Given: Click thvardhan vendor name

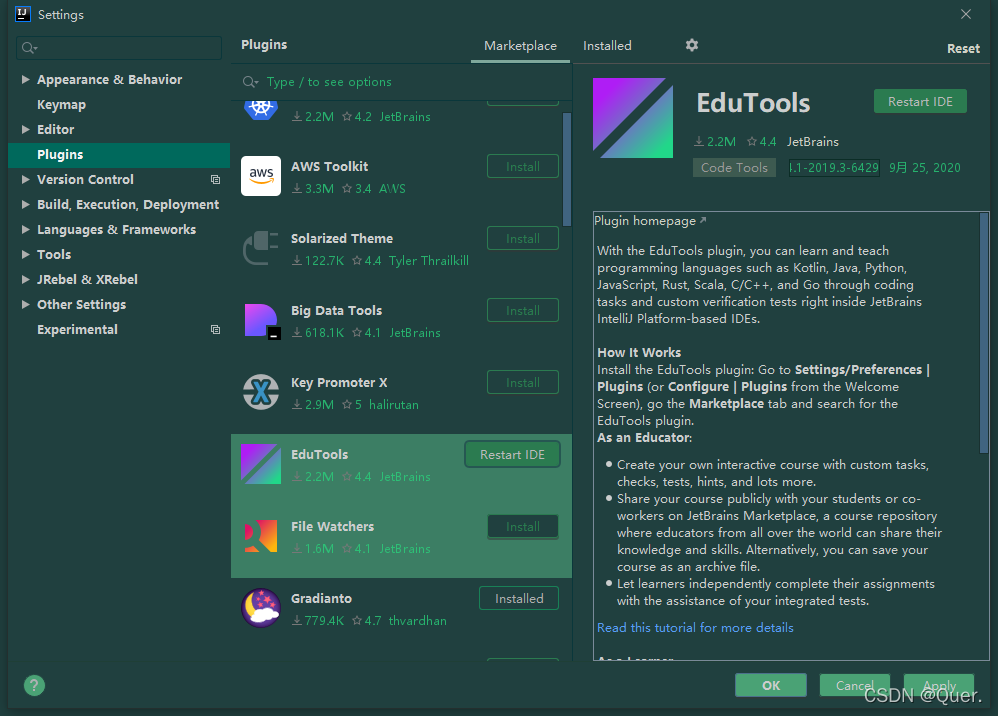Looking at the screenshot, I should click(x=418, y=621).
